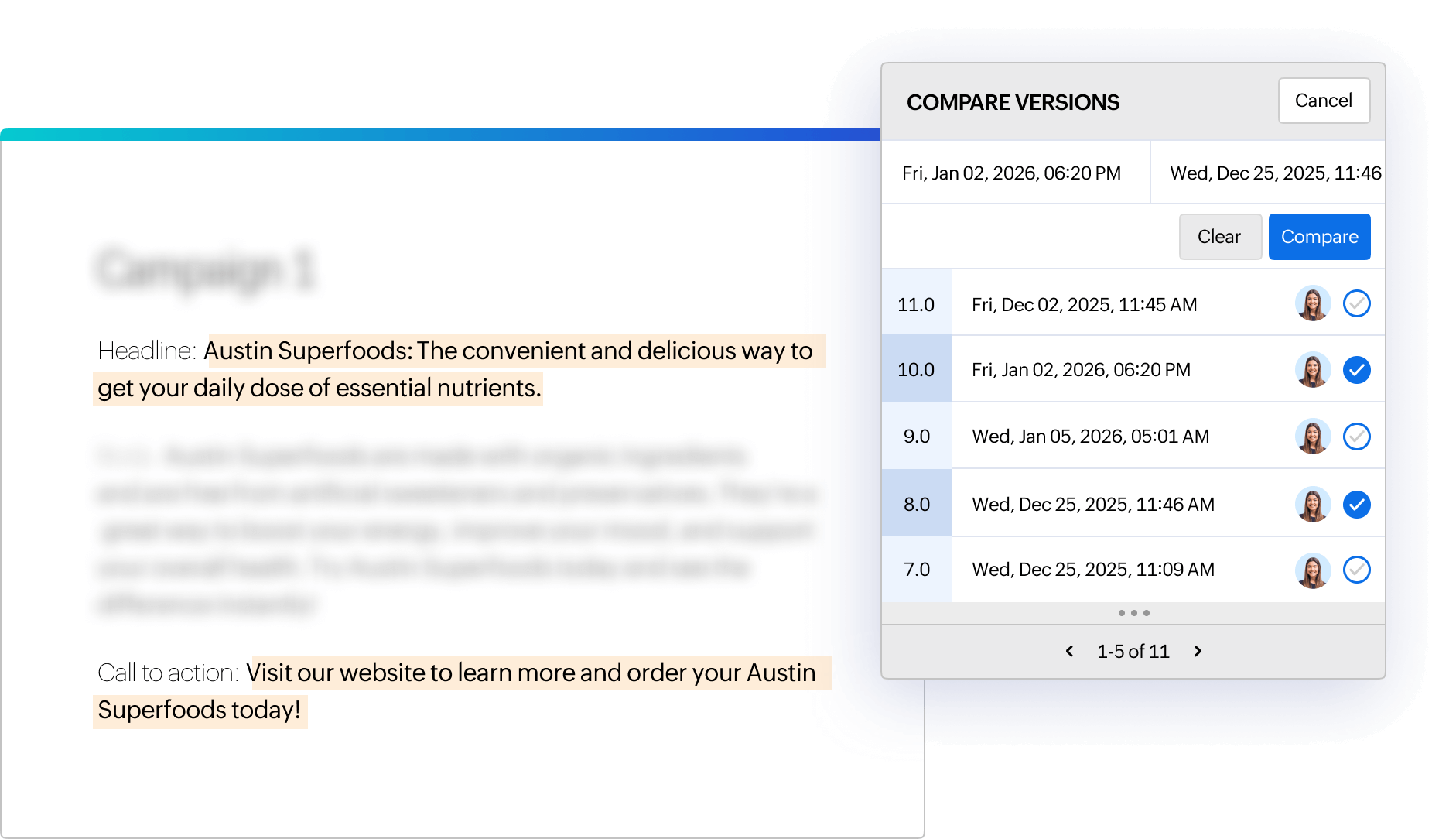Click author avatar for version 8.0
The height and width of the screenshot is (839, 1456).
click(x=1312, y=505)
